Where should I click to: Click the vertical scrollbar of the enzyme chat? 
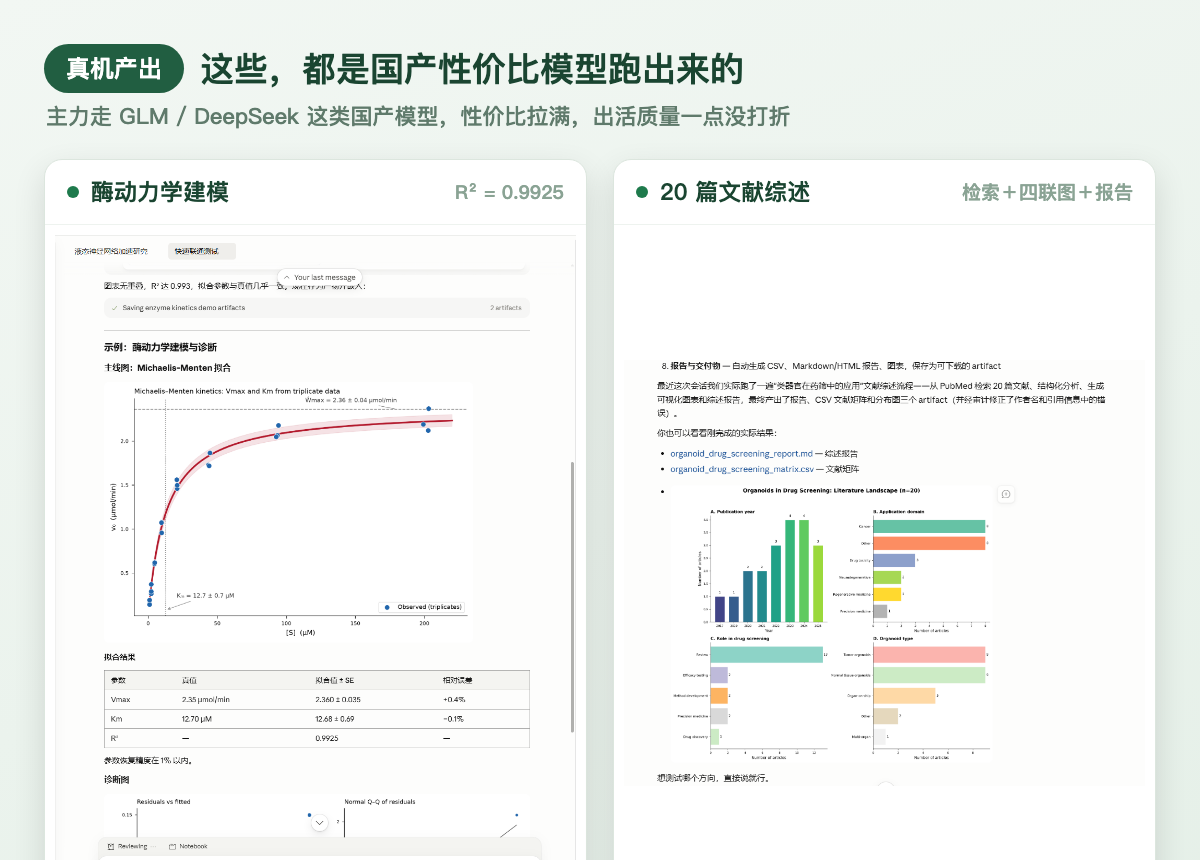click(x=573, y=595)
